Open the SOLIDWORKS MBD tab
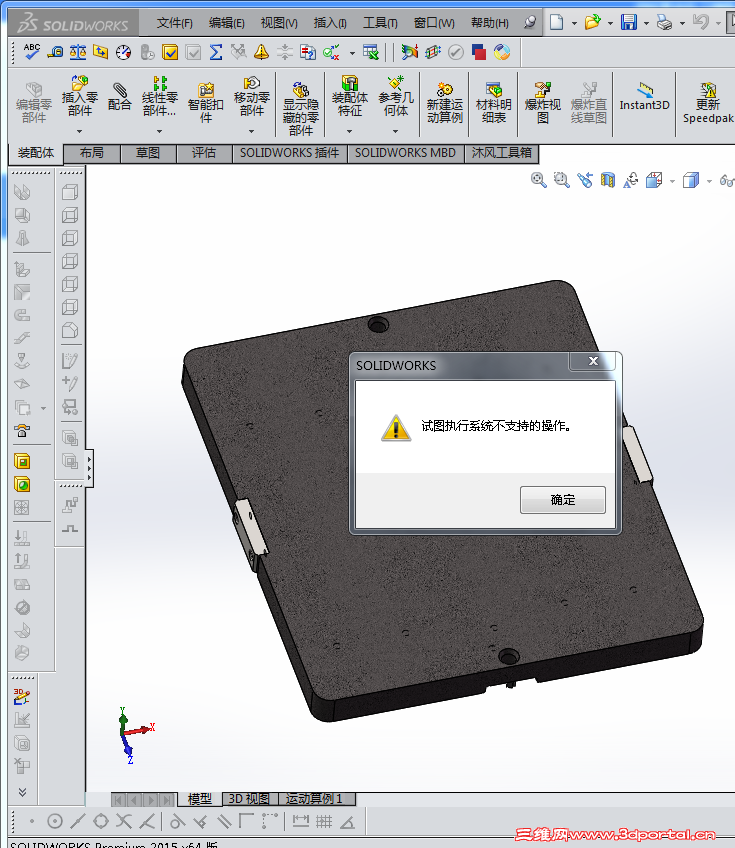The width and height of the screenshot is (735, 848). pos(405,153)
